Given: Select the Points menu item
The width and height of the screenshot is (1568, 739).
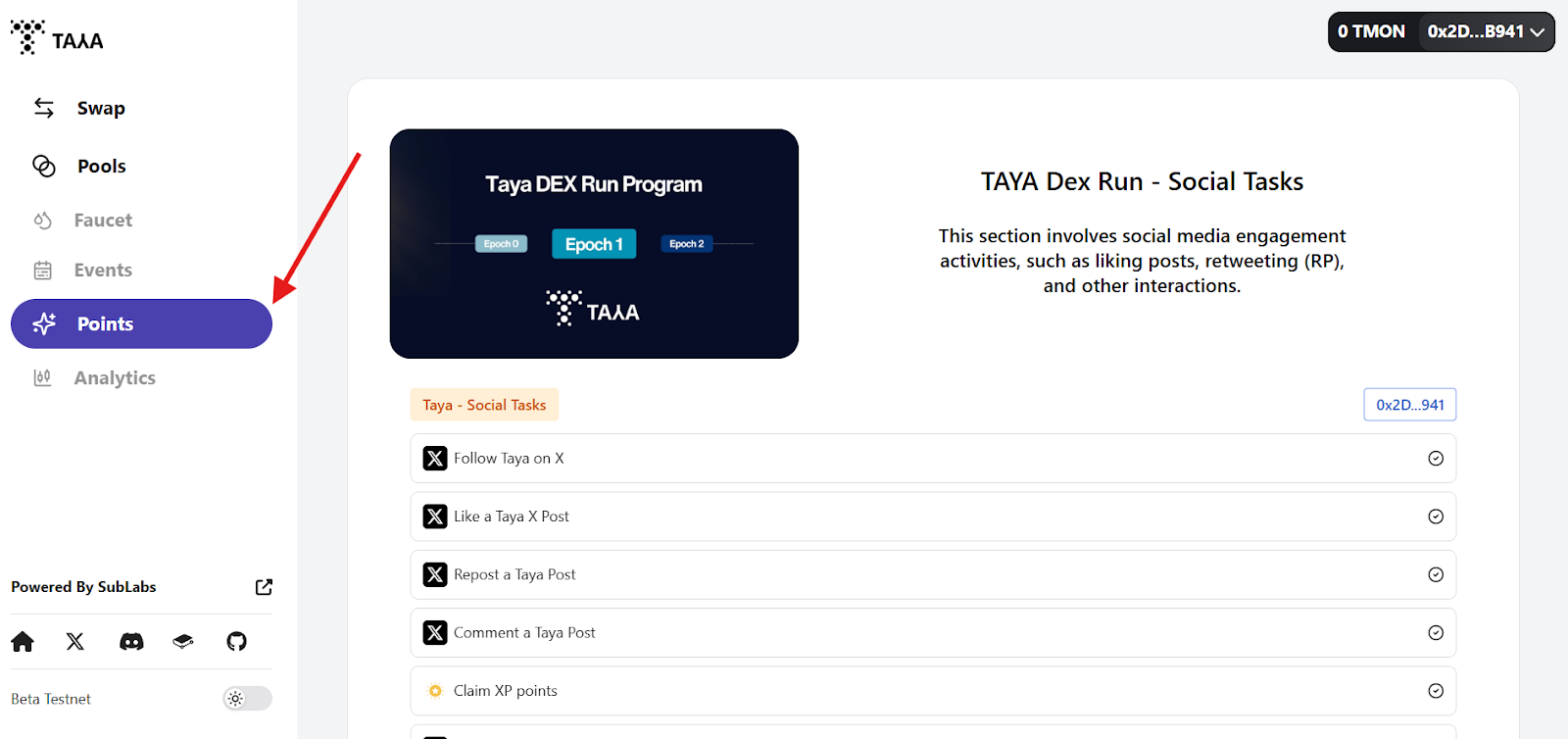Looking at the screenshot, I should [141, 323].
